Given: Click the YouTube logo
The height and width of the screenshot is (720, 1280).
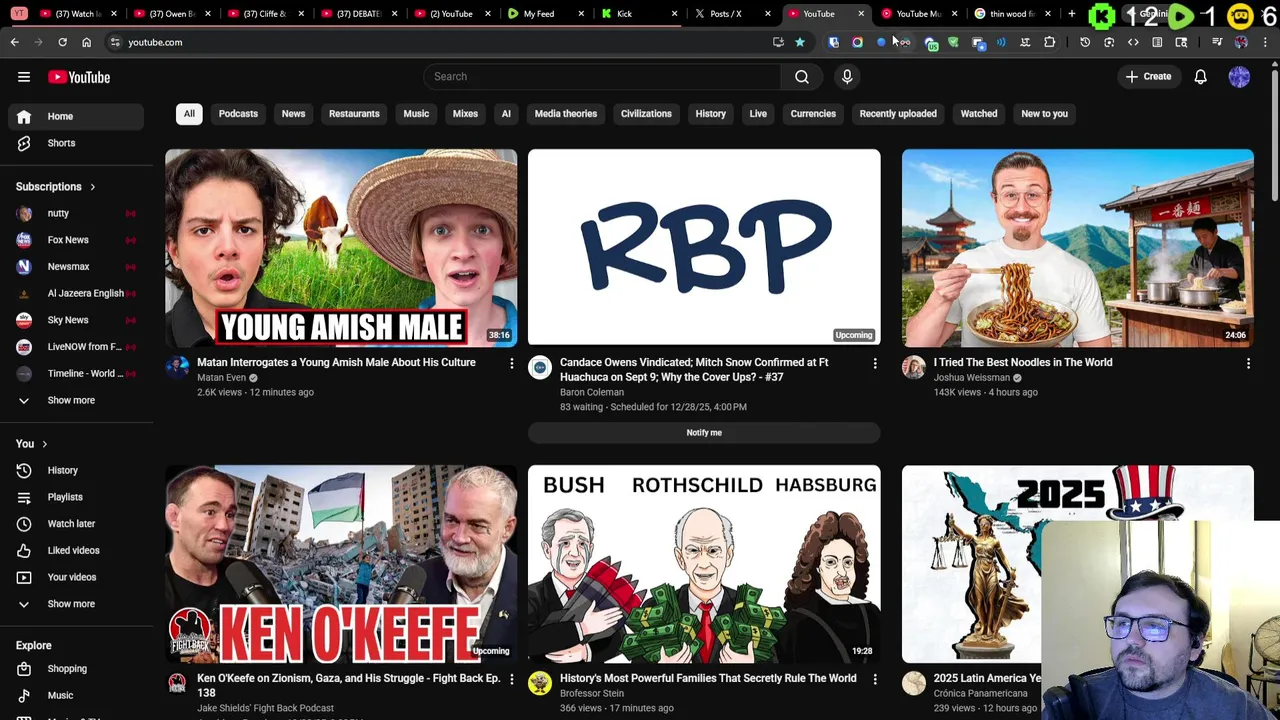Looking at the screenshot, I should 79,77.
